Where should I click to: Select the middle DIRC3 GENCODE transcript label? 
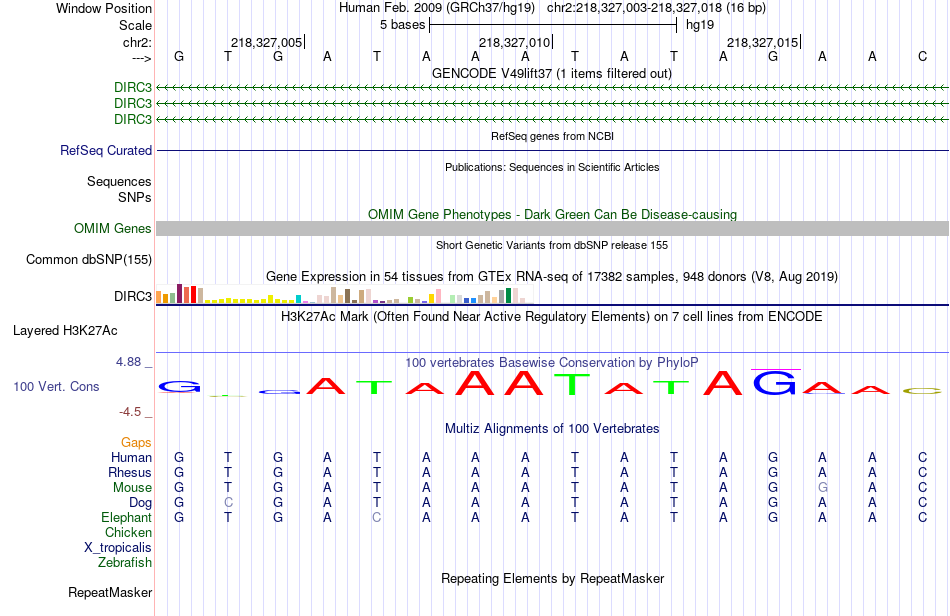133,104
